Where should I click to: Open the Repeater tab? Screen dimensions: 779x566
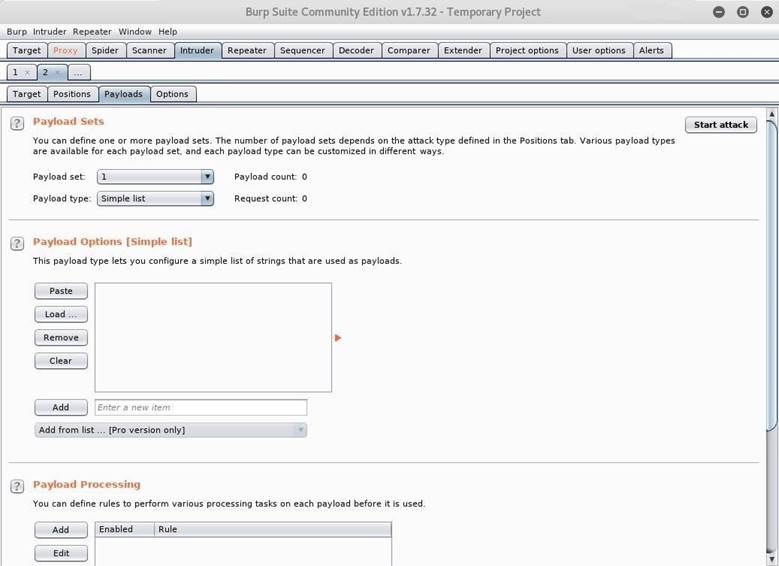pos(246,50)
